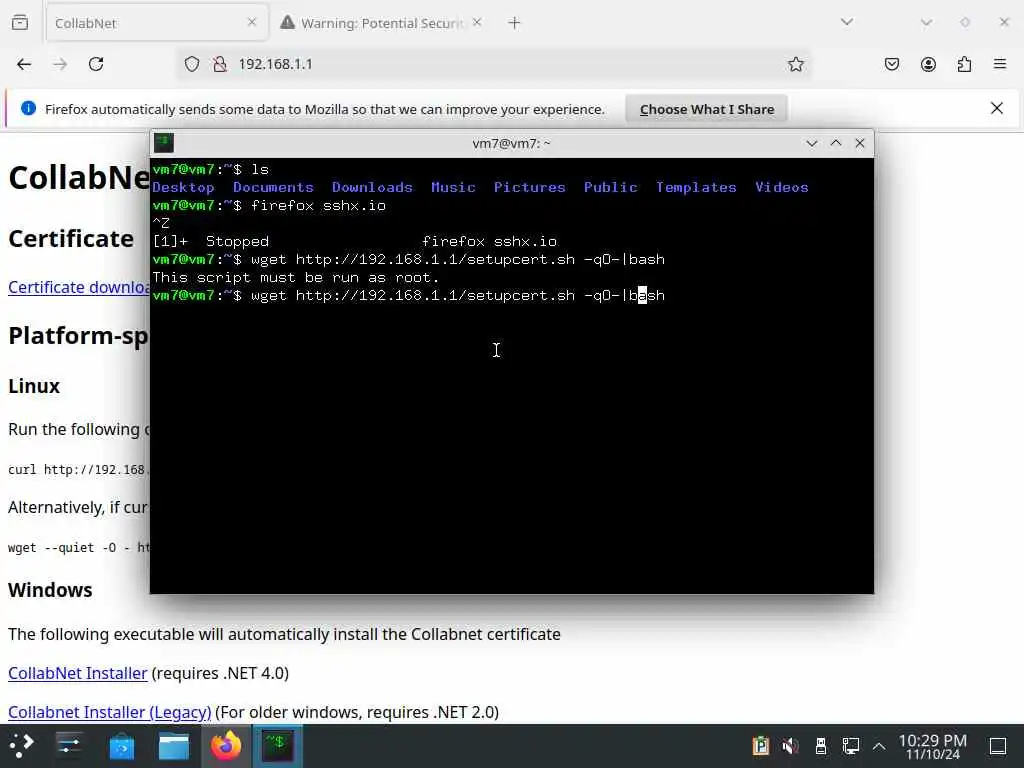The image size is (1024, 768).
Task: Click the Windows heading on the page
Action: 50,590
